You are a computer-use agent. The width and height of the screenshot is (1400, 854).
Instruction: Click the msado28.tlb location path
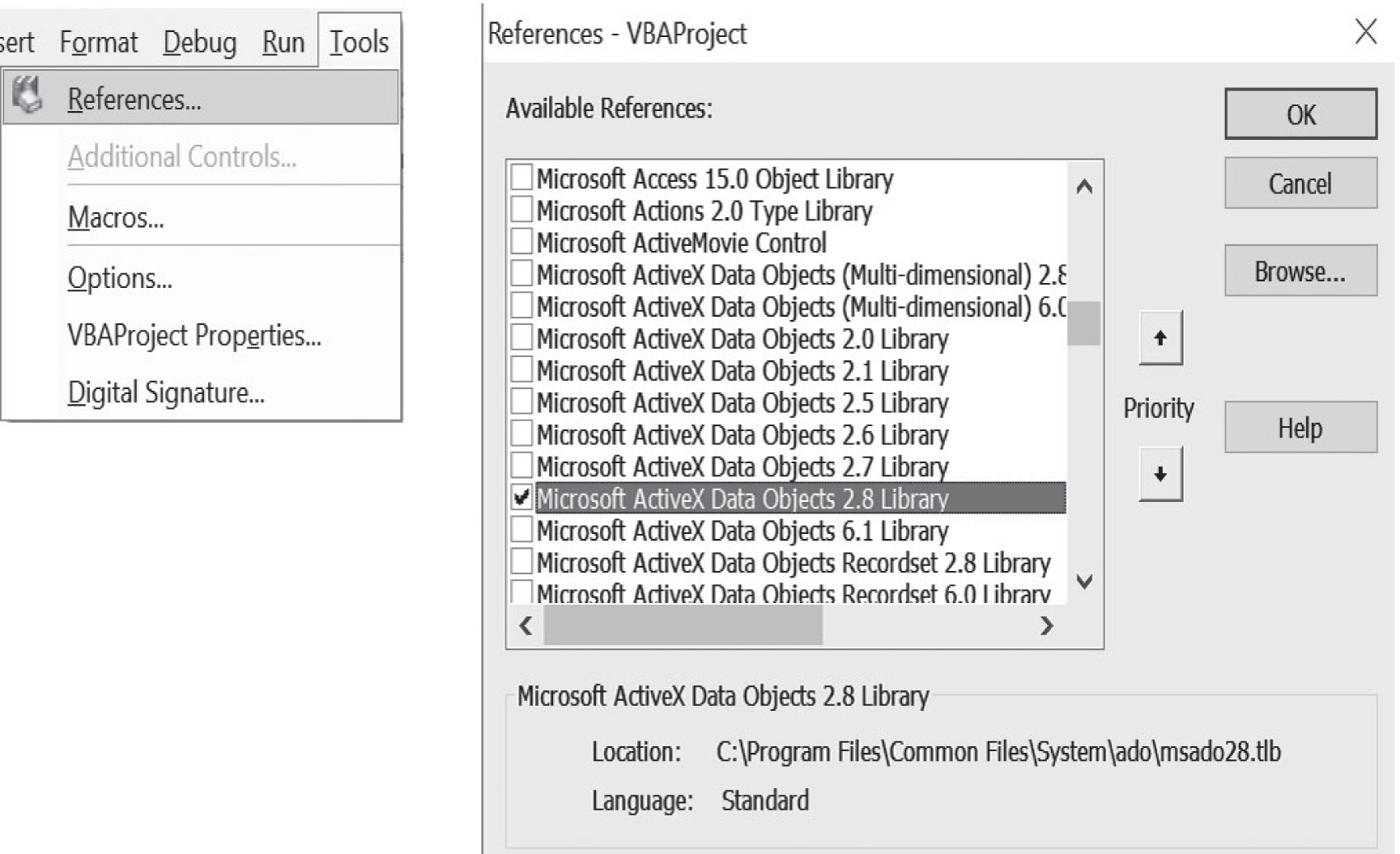click(998, 752)
